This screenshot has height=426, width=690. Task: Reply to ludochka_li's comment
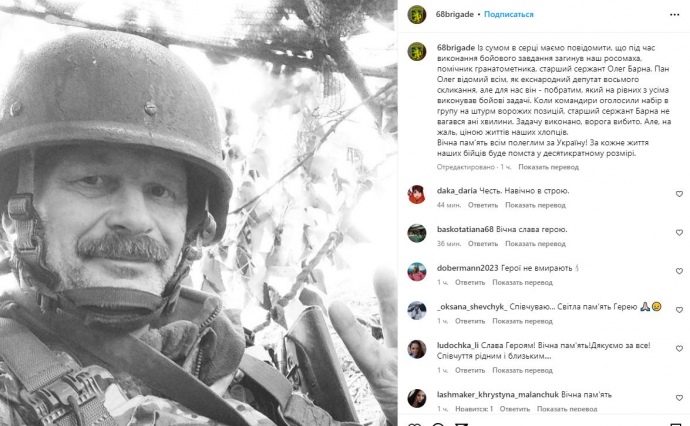[x=470, y=371]
